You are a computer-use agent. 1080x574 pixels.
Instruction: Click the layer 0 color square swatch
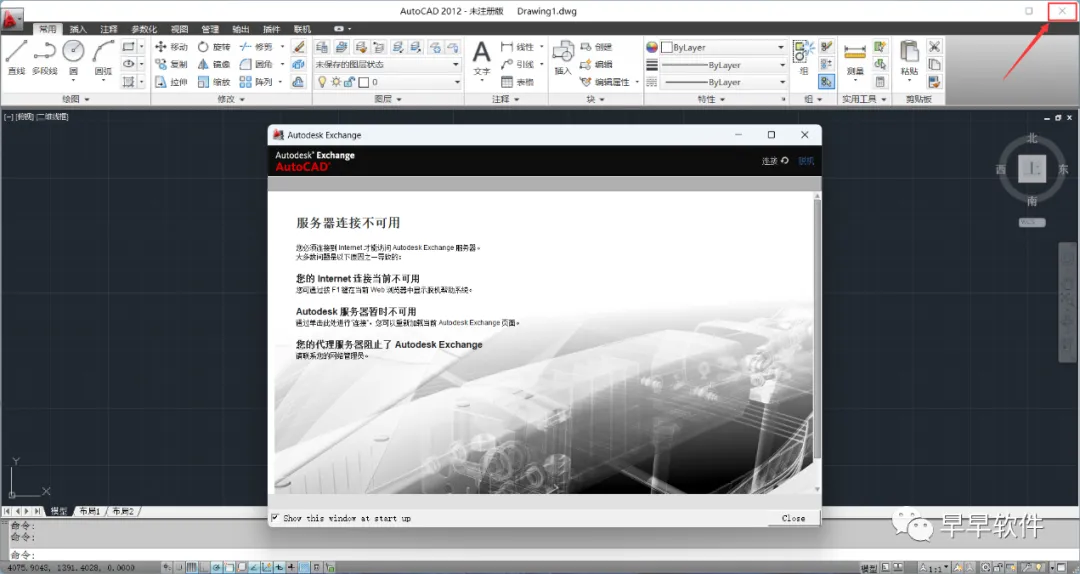pyautogui.click(x=364, y=82)
